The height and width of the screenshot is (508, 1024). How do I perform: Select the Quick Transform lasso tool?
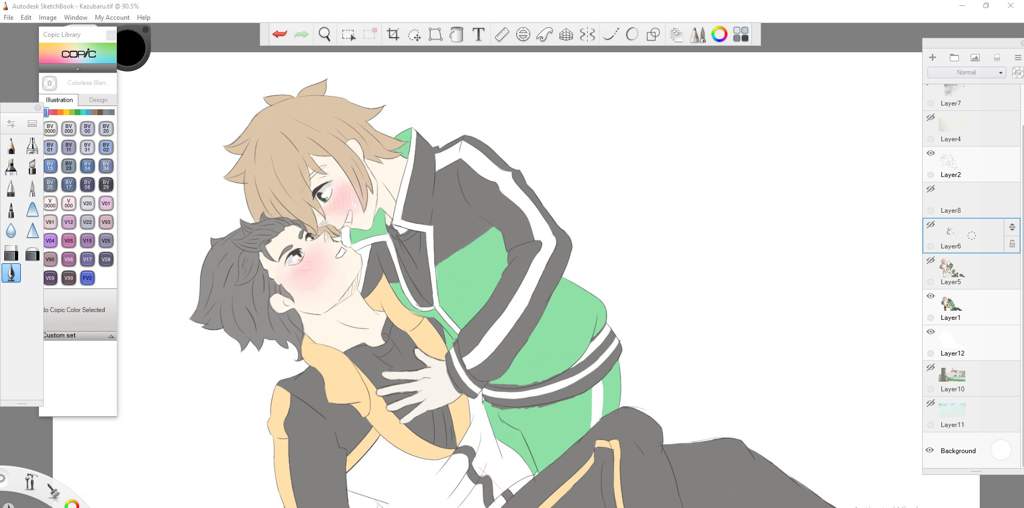click(x=414, y=35)
